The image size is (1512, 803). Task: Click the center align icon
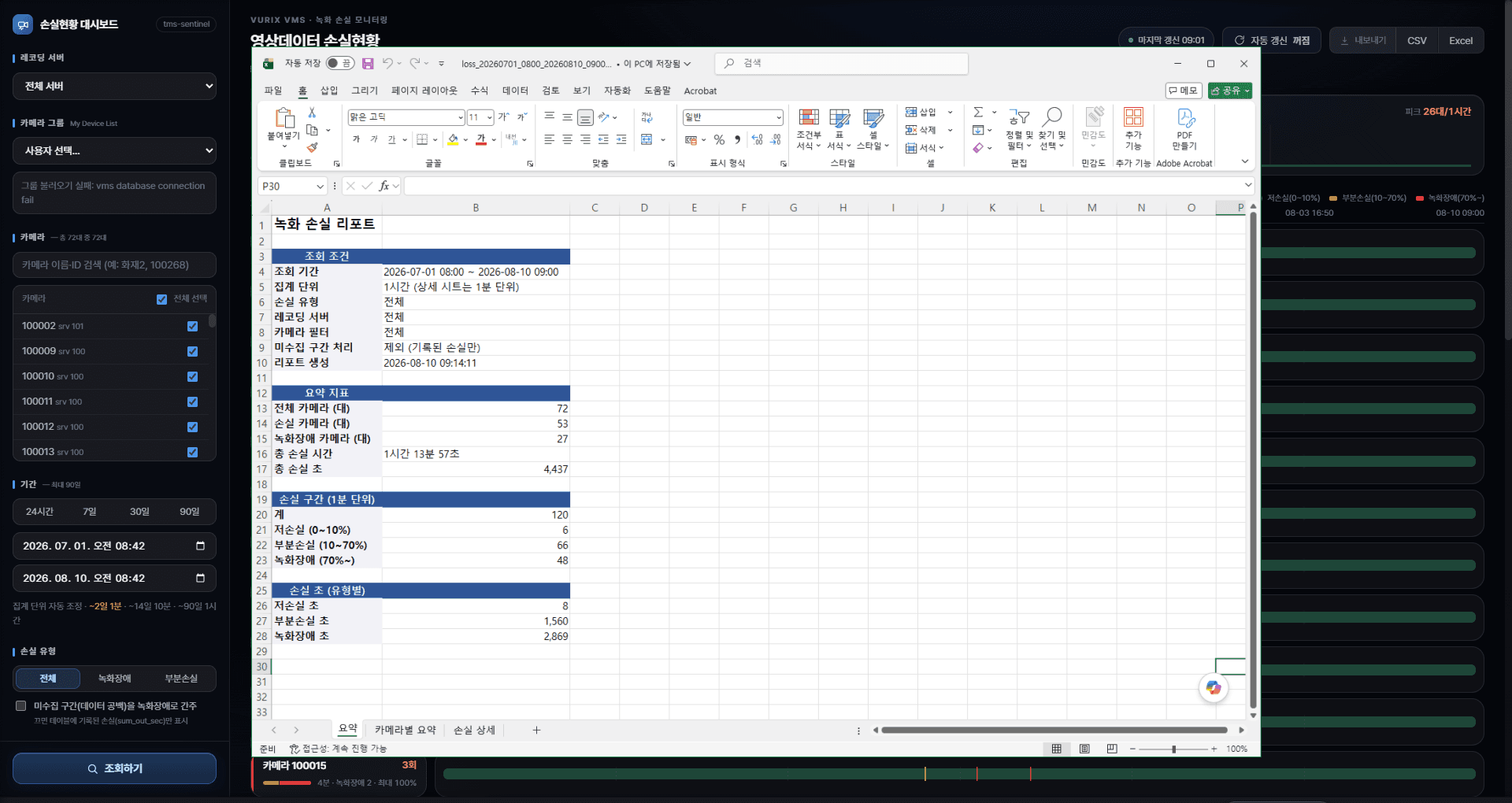(x=567, y=139)
